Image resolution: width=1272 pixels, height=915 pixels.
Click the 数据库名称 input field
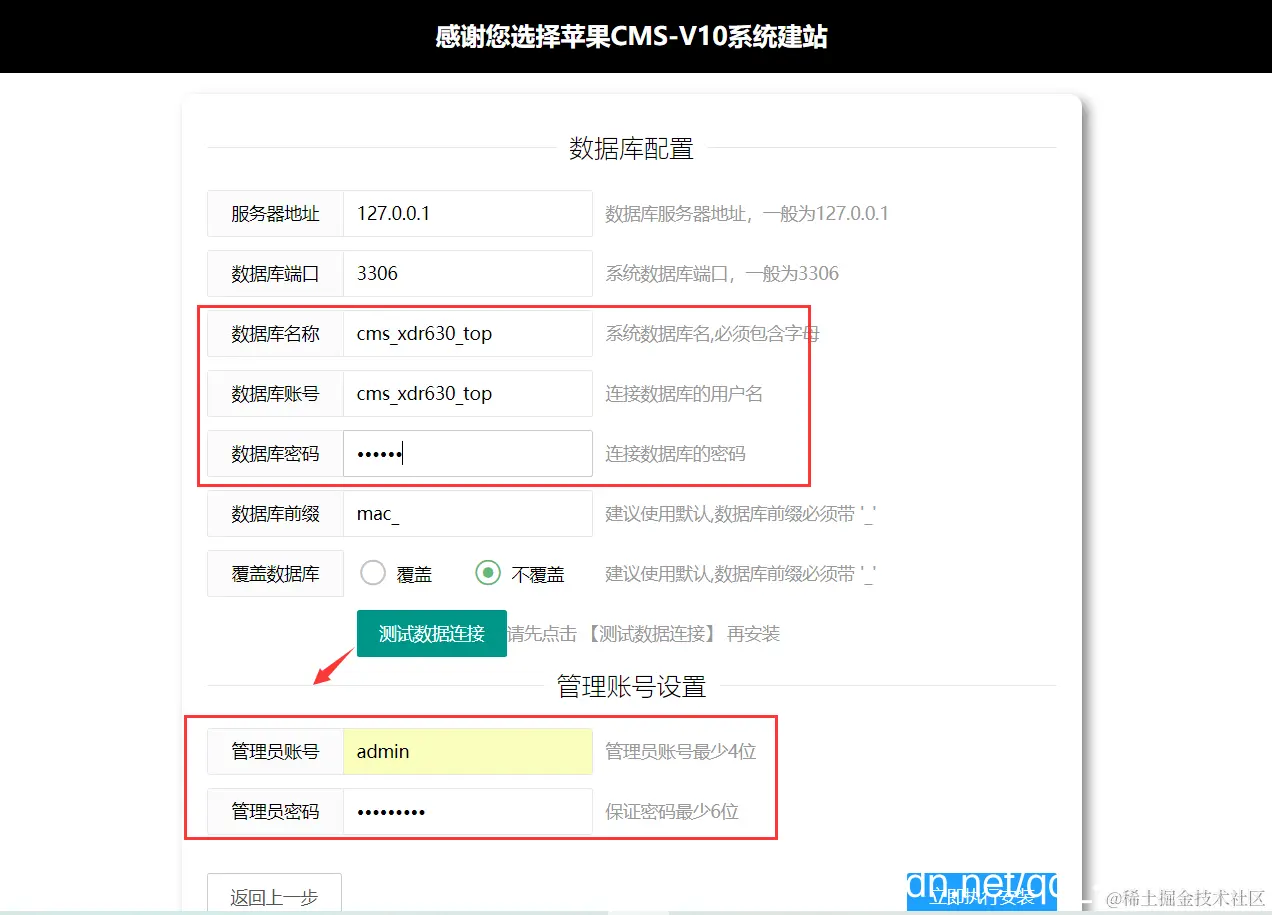coord(468,333)
